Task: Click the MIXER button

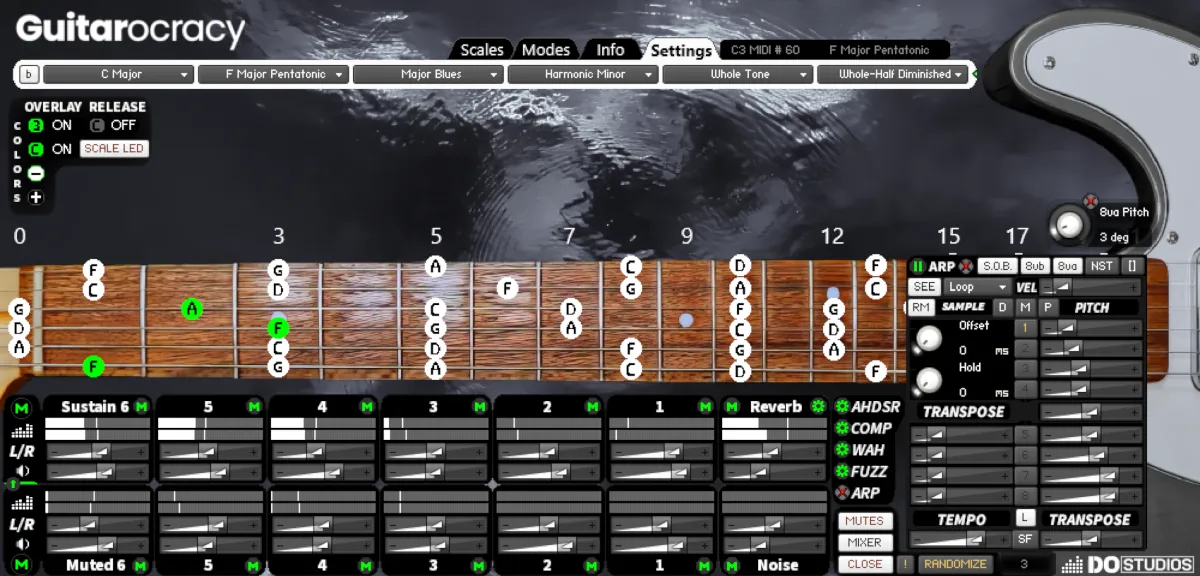Action: [x=865, y=542]
